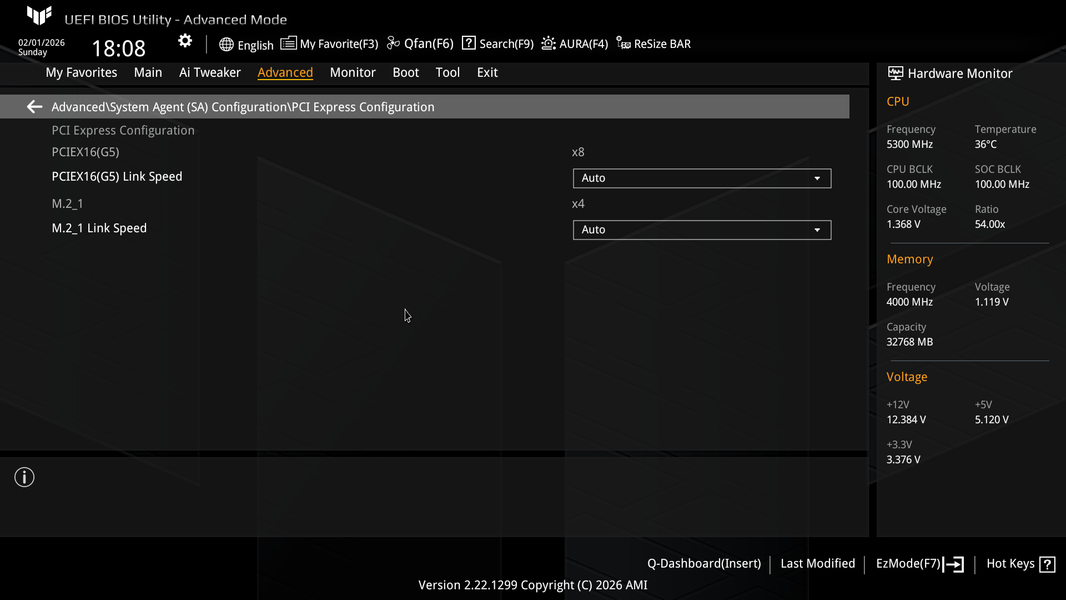Click the 5.120 V reading

(991, 419)
